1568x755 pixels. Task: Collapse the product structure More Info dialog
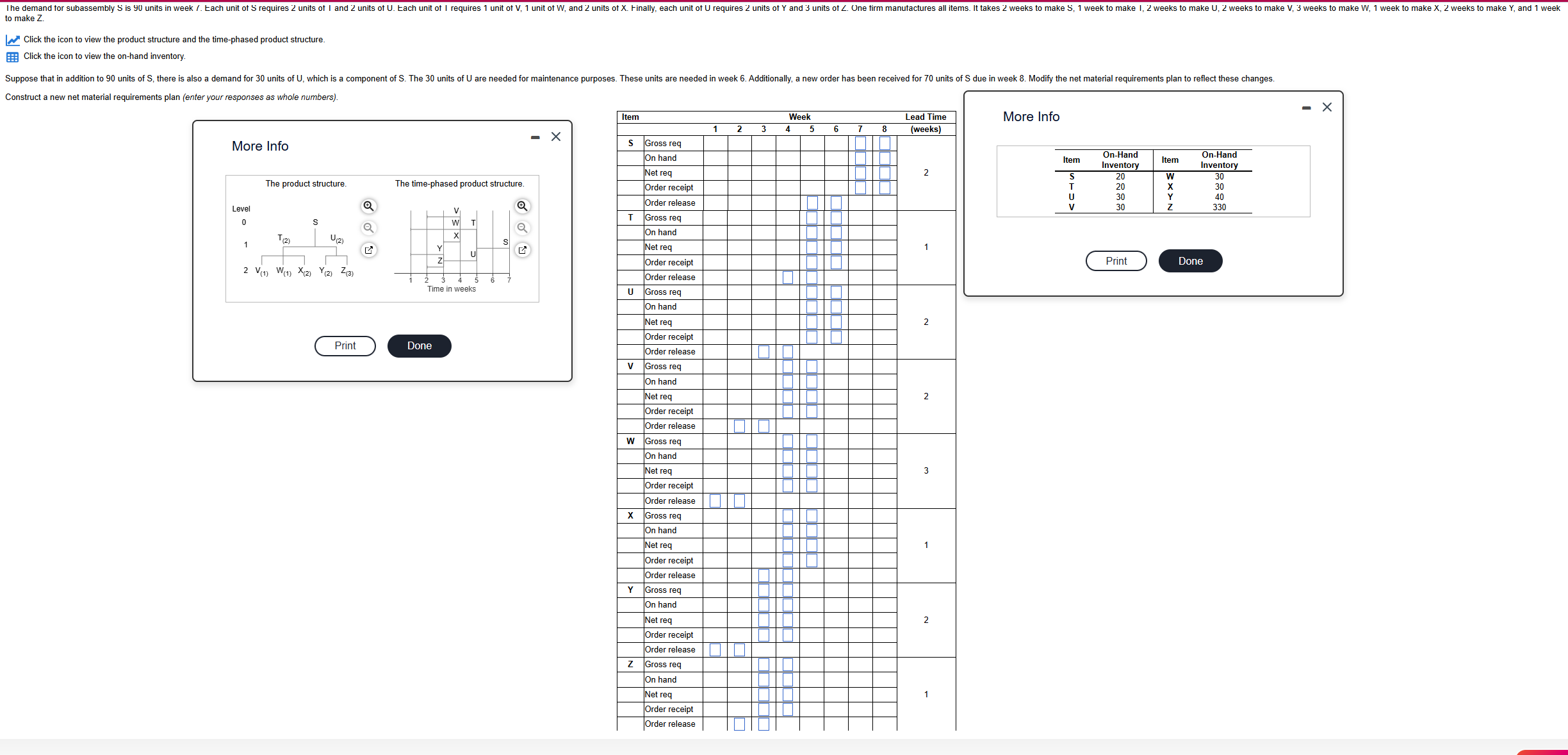click(535, 137)
